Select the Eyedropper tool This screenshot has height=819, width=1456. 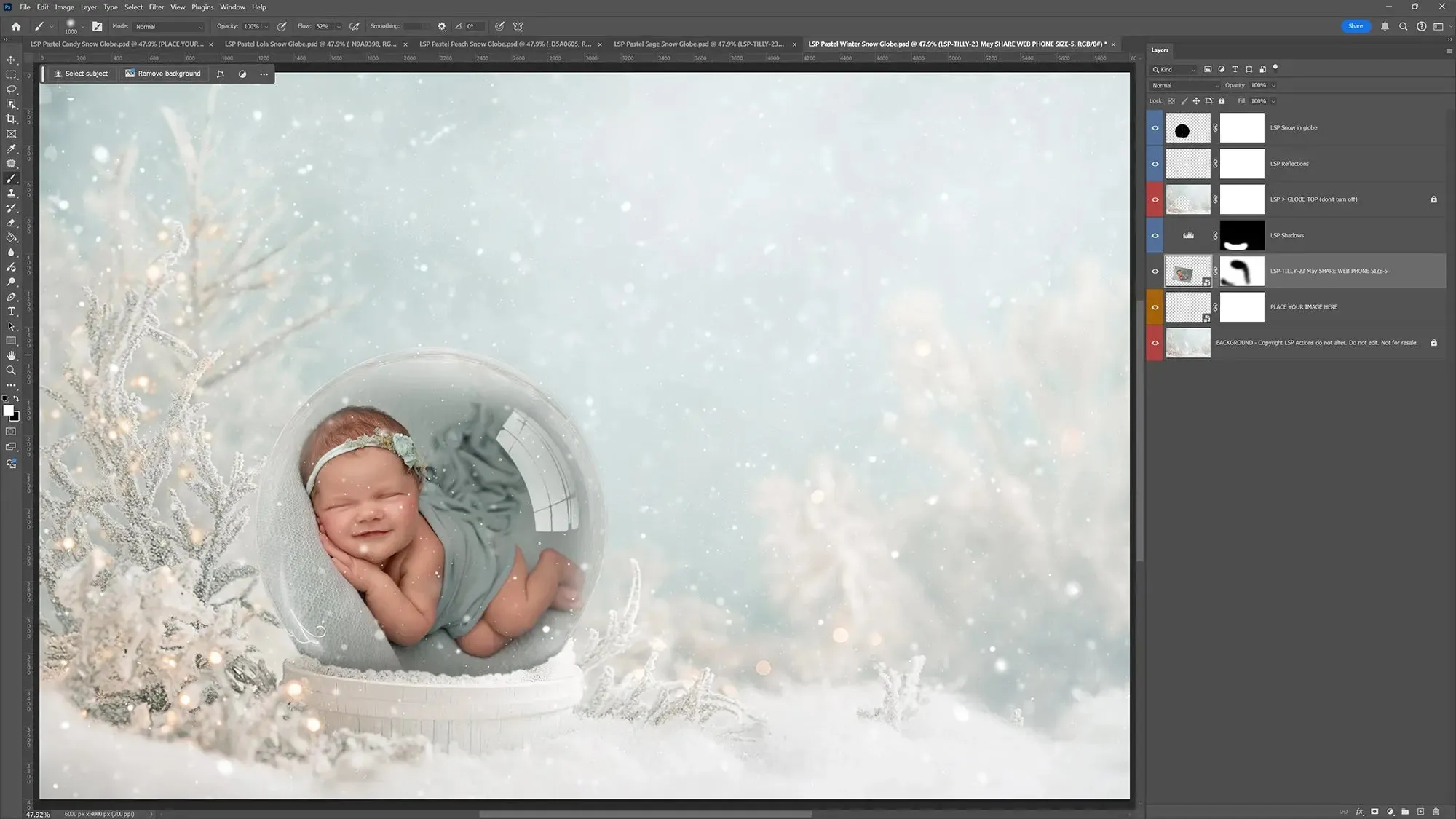coord(11,149)
